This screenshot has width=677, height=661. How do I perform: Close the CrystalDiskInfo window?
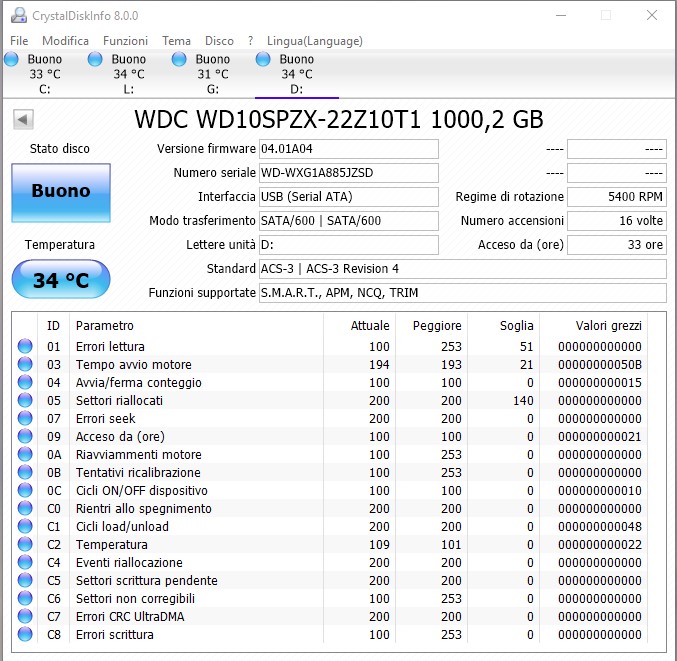(x=652, y=15)
